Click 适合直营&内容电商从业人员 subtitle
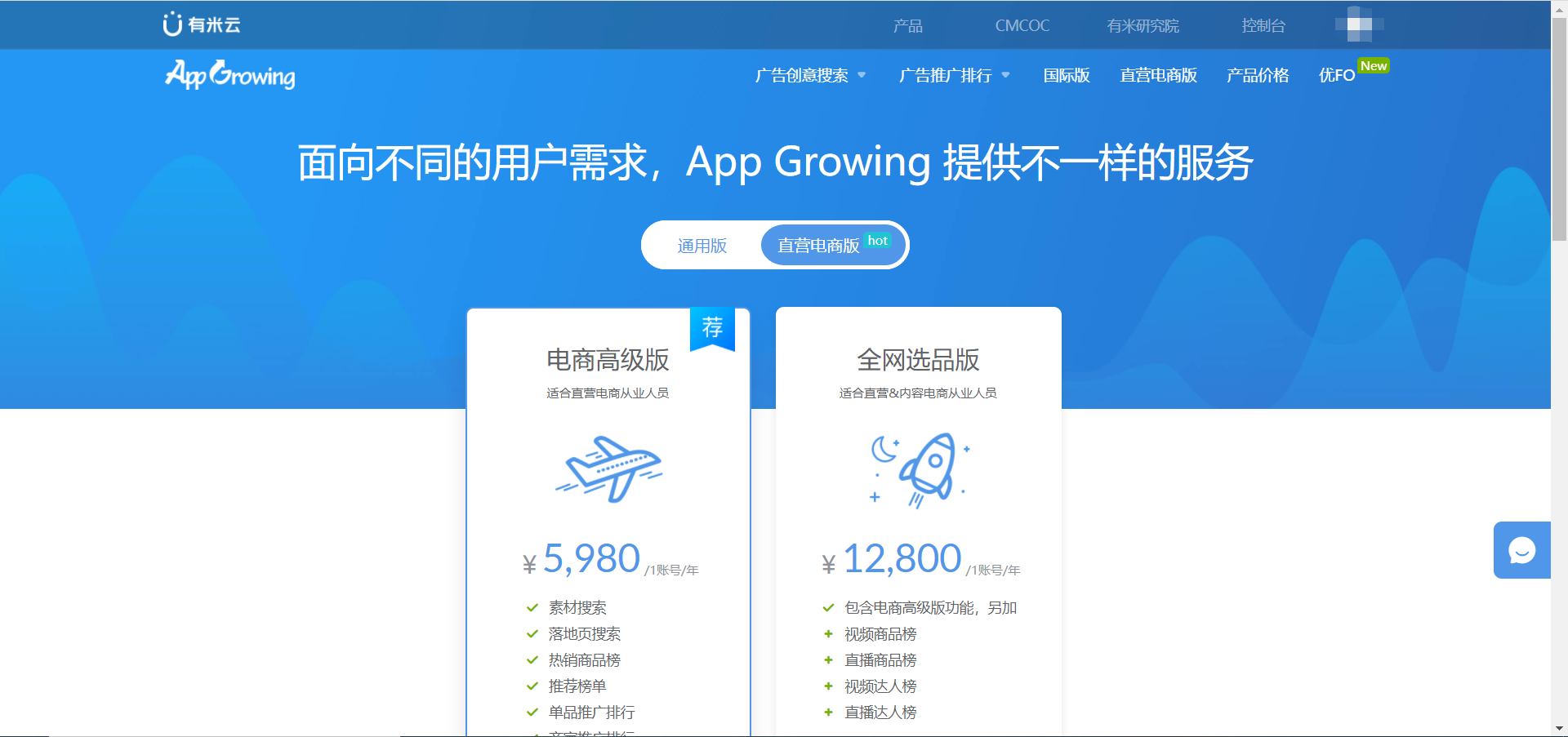The image size is (1568, 737). [x=918, y=393]
